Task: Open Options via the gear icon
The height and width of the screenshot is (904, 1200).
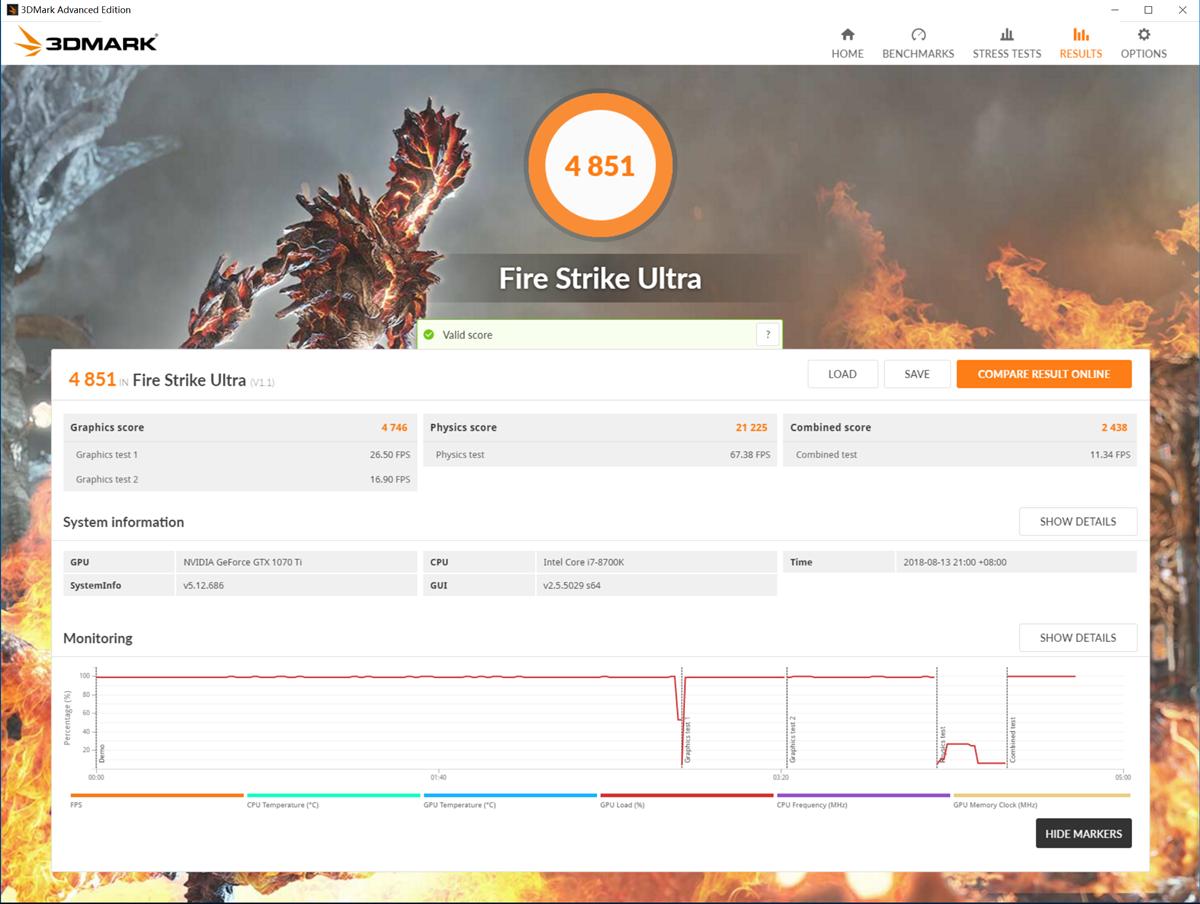Action: (1143, 35)
